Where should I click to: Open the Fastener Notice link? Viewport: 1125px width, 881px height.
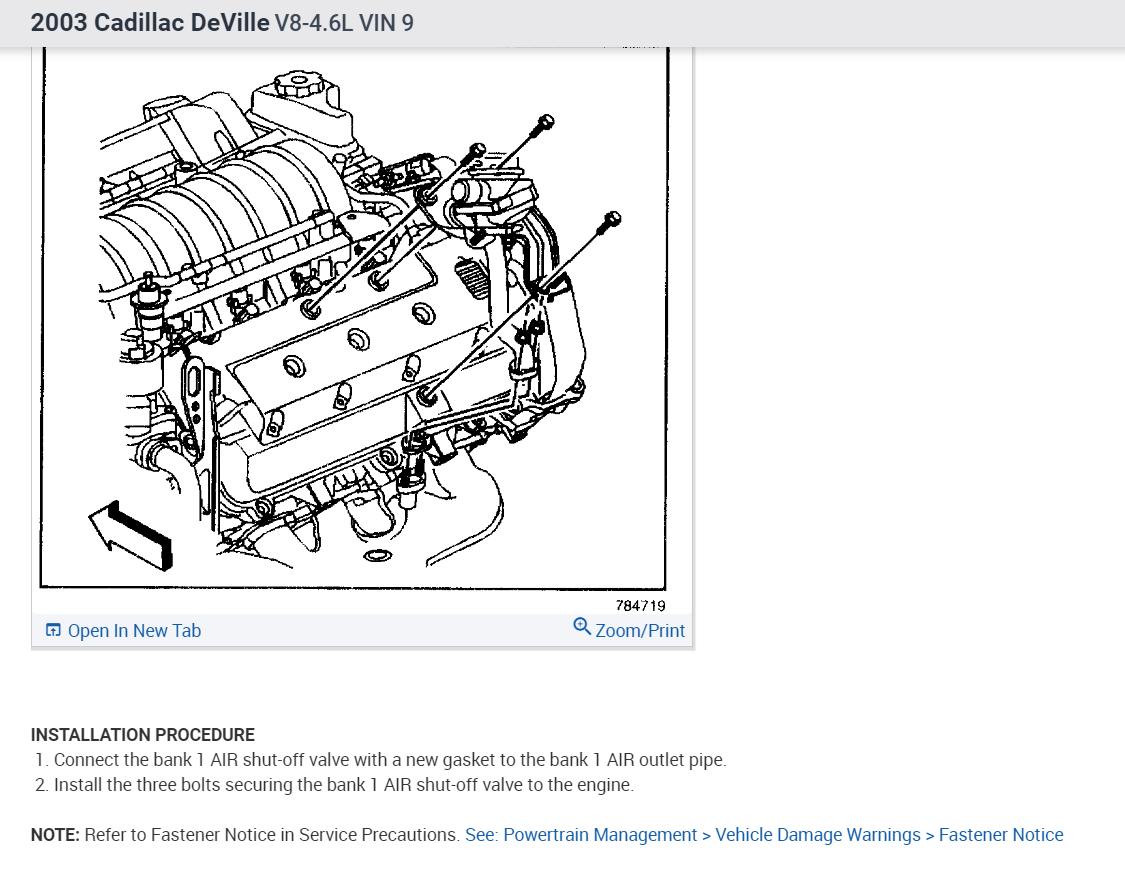[x=1000, y=834]
